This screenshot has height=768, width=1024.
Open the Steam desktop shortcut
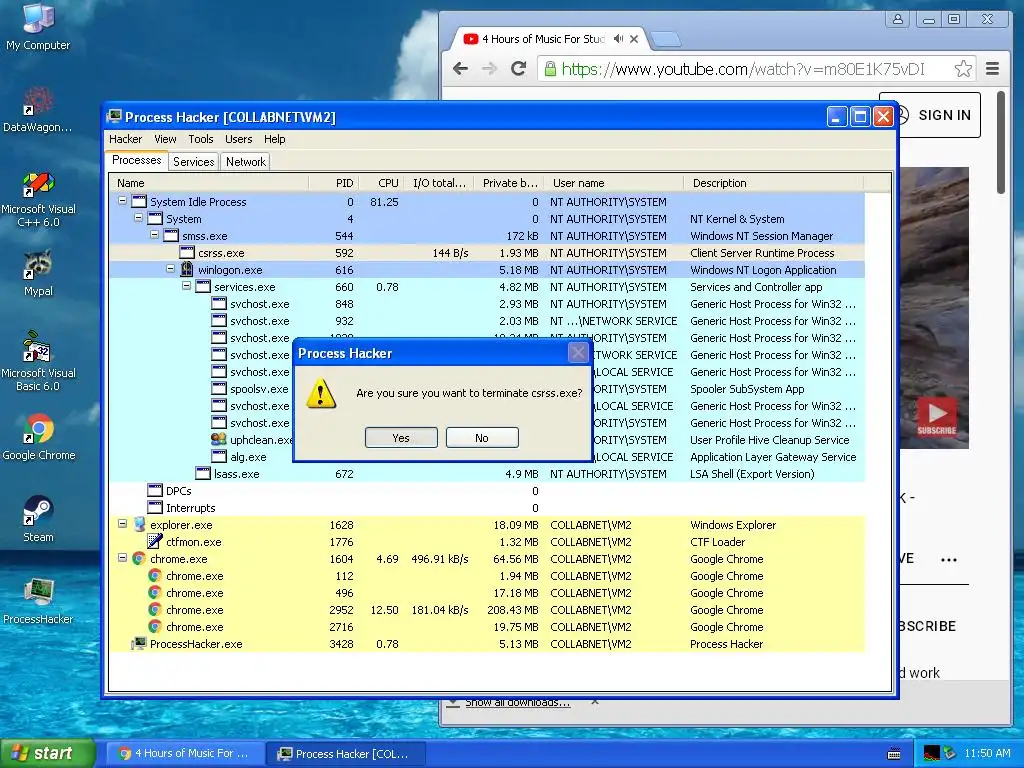38,519
